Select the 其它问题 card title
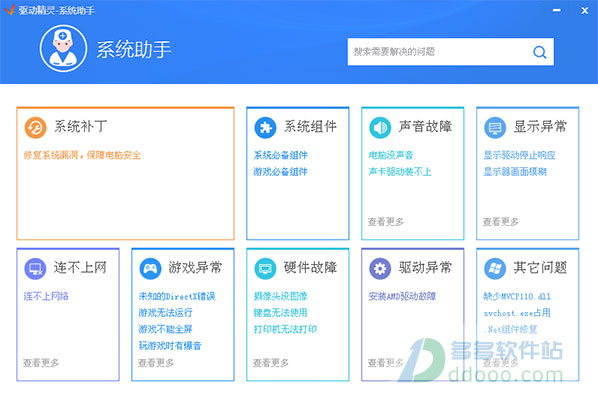 click(x=540, y=268)
